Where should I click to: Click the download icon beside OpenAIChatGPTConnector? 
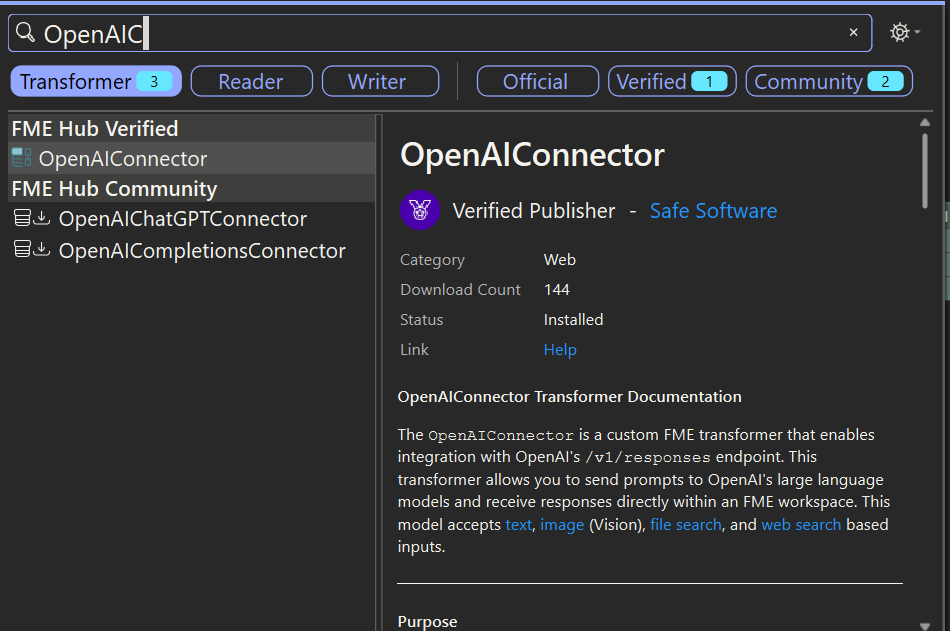tap(41, 218)
